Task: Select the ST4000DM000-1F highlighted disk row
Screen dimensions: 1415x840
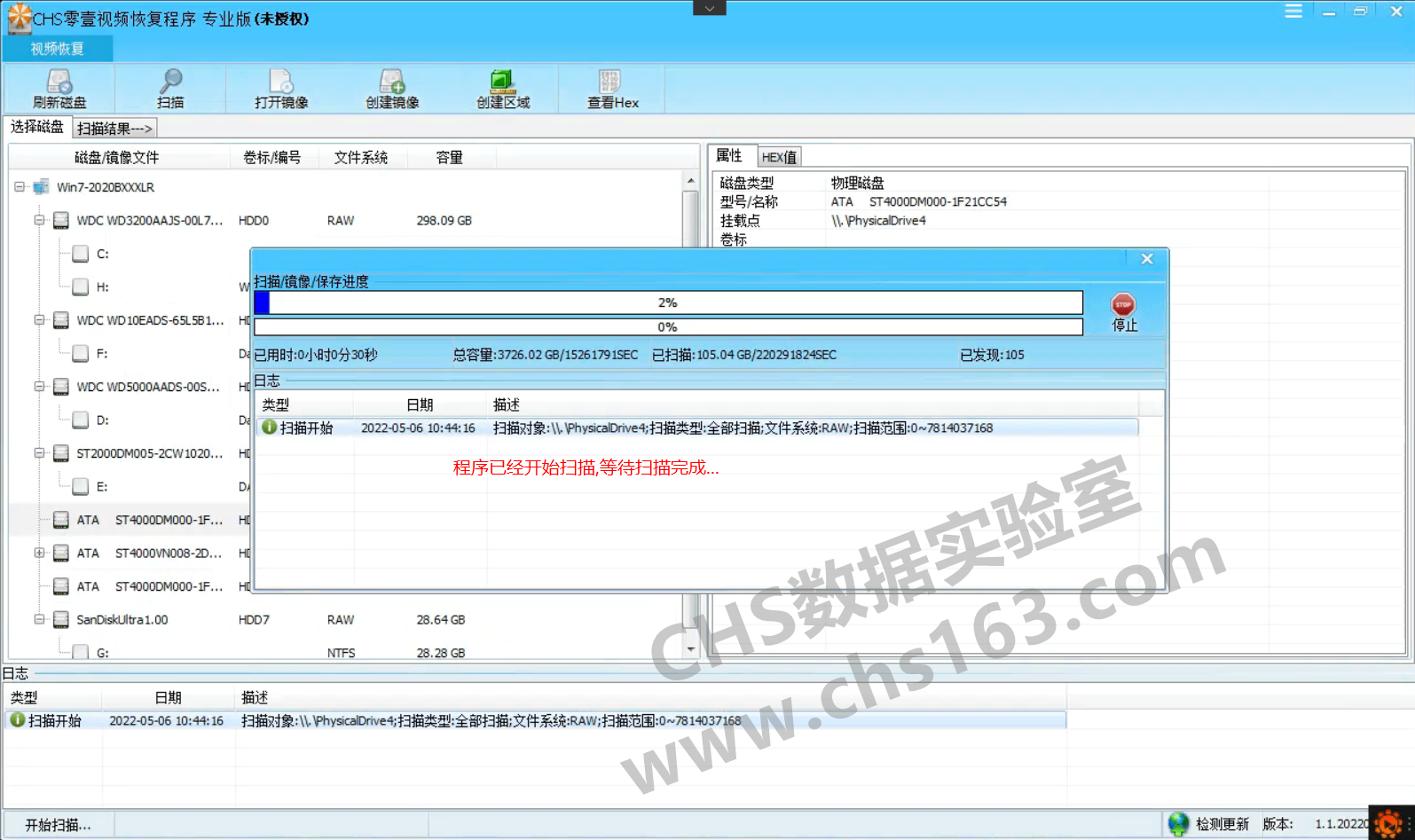Action: pyautogui.click(x=130, y=520)
